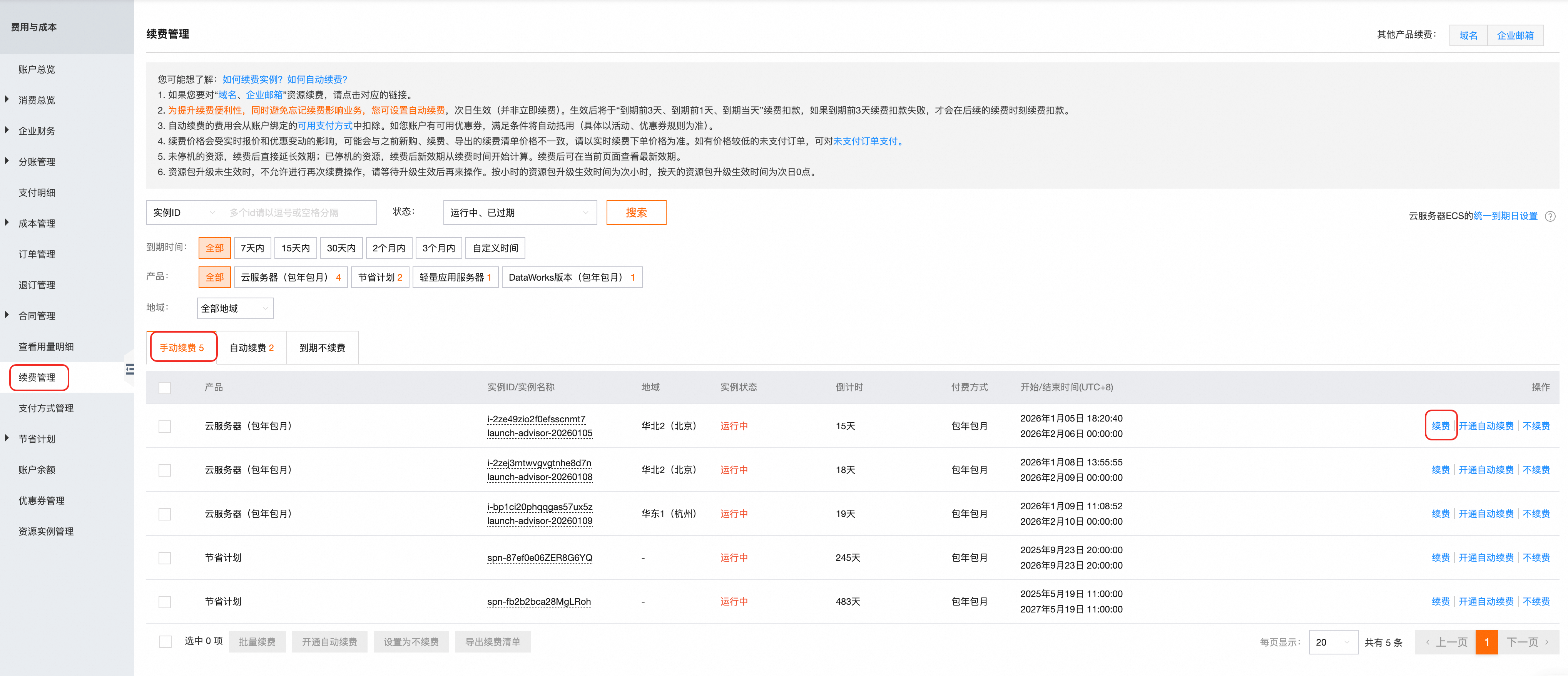The height and width of the screenshot is (676, 1568).
Task: Switch to the 自动续费 tab
Action: click(x=251, y=348)
